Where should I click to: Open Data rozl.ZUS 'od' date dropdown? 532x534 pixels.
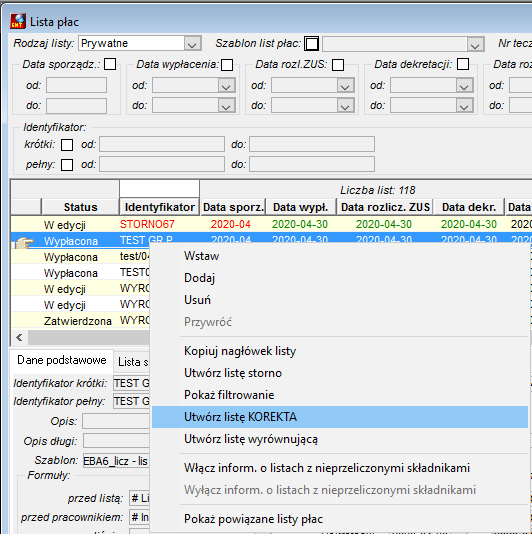345,85
